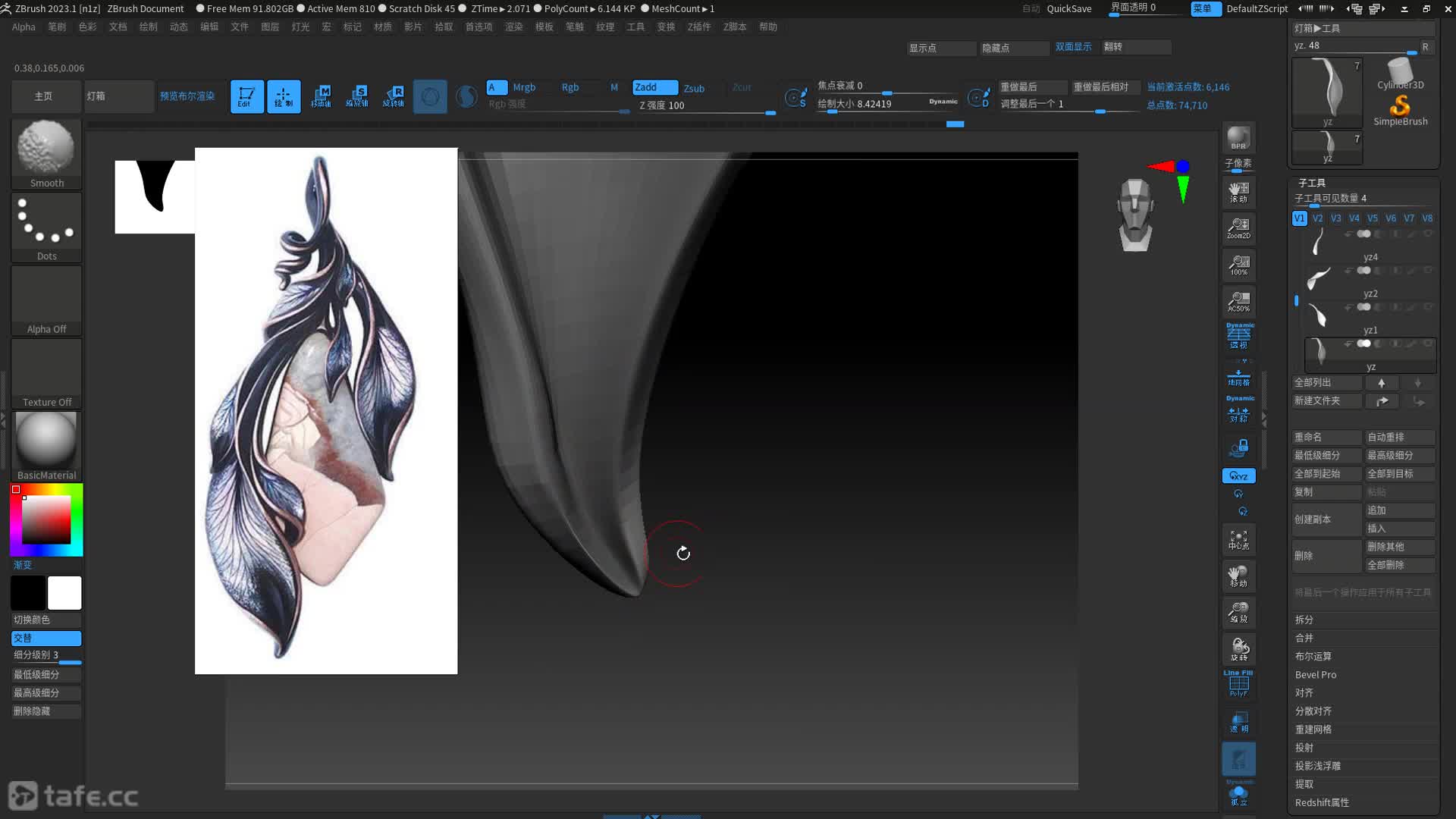Toggle the Zadd button
The height and width of the screenshot is (819, 1456).
click(x=655, y=87)
